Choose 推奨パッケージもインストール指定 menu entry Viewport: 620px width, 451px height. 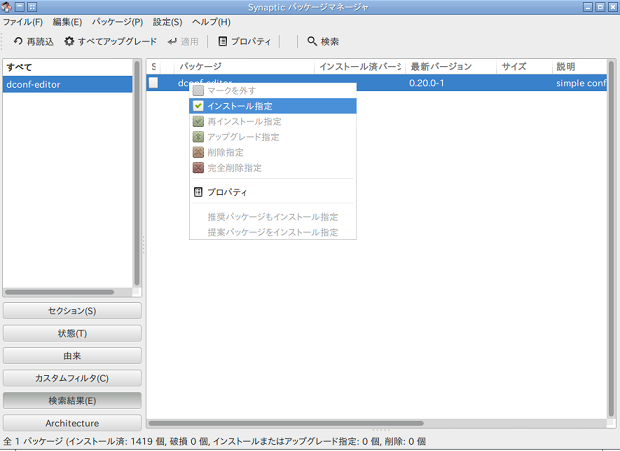pos(273,217)
